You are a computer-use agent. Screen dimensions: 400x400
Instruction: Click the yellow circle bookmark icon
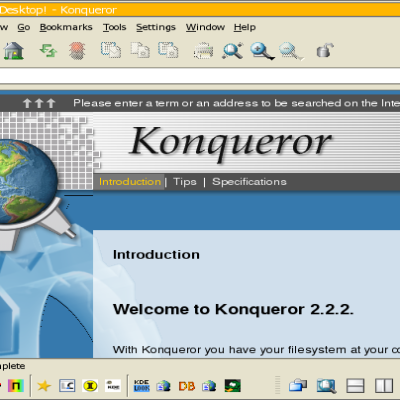point(90,386)
